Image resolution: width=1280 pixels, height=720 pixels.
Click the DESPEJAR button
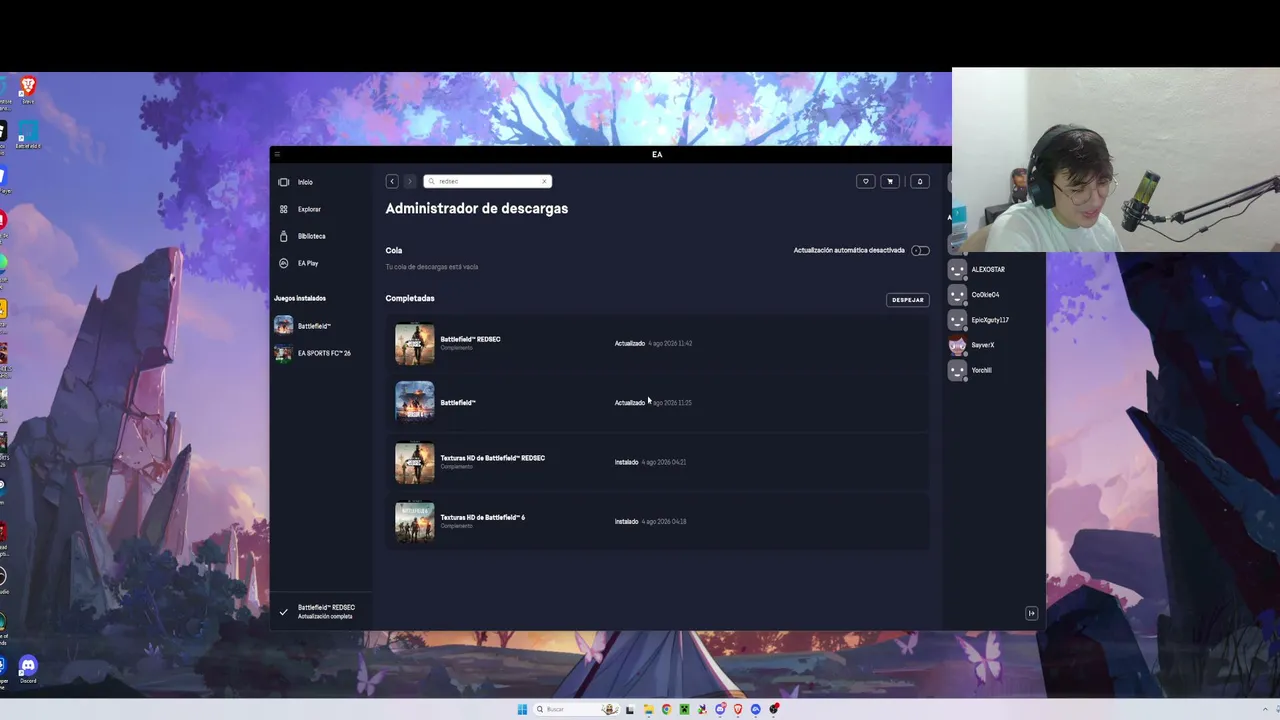click(908, 300)
